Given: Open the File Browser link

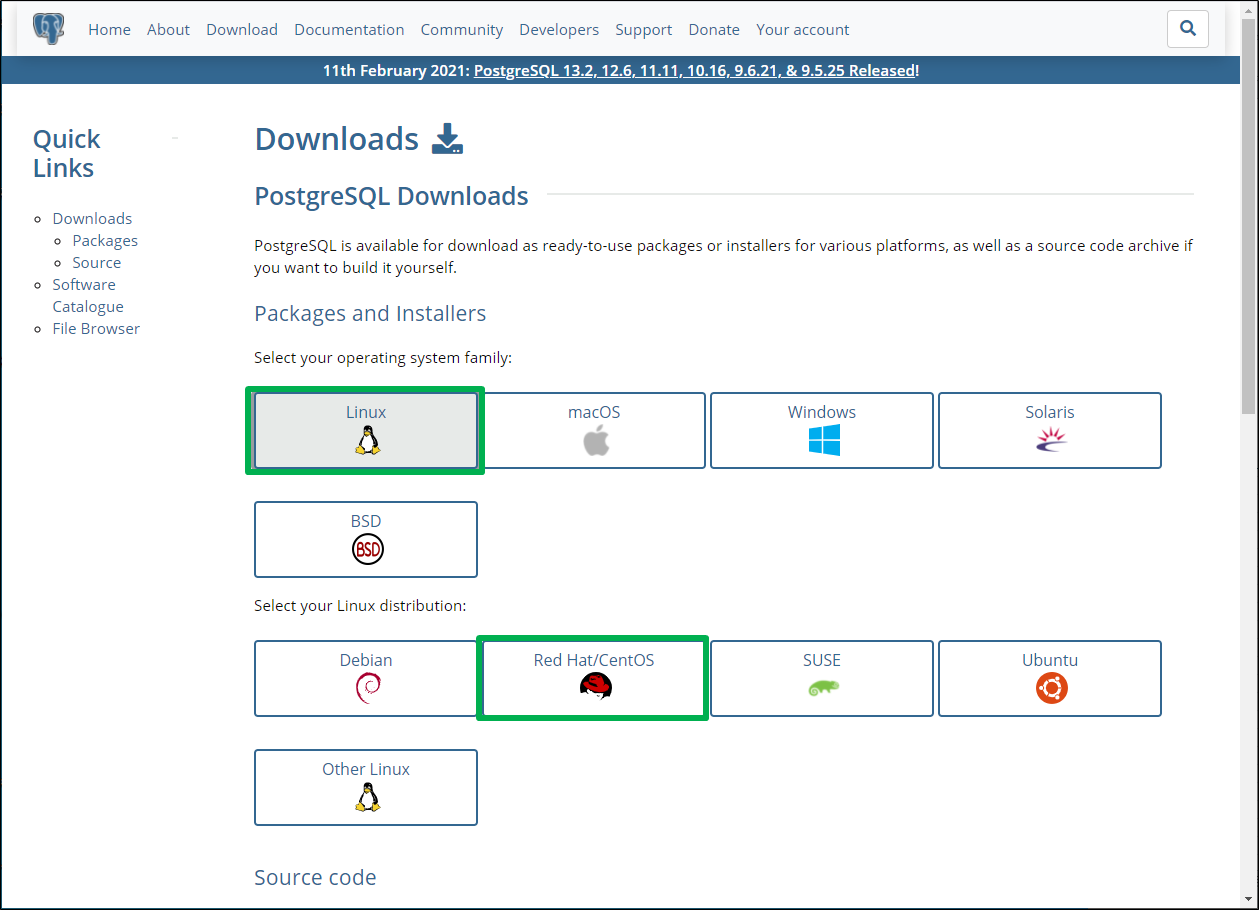Looking at the screenshot, I should click(96, 328).
